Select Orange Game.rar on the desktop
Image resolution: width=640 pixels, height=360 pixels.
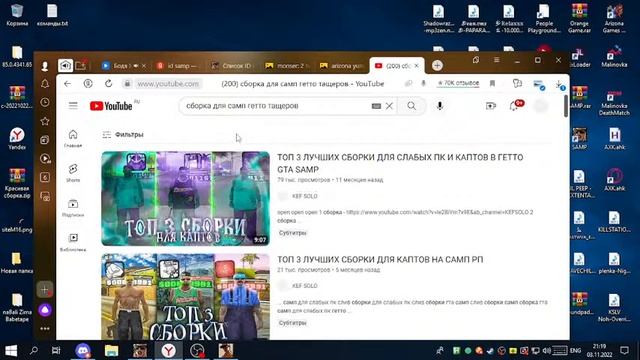tap(579, 18)
